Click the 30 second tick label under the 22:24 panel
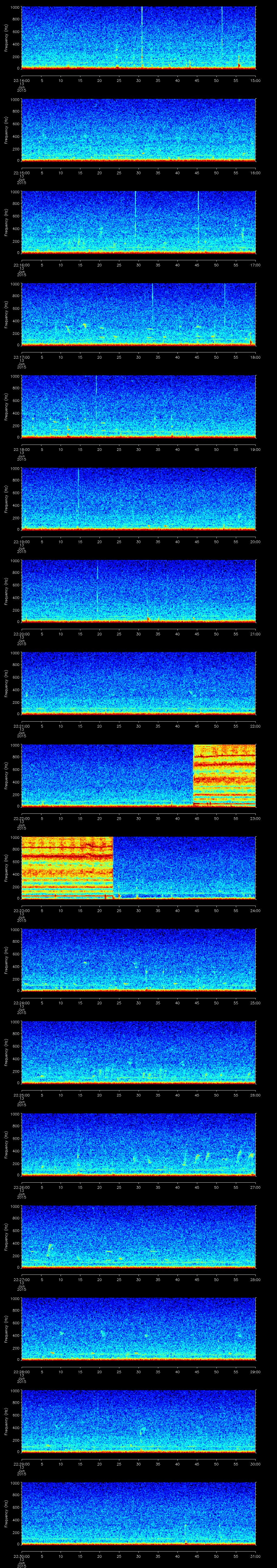Image resolution: width=277 pixels, height=1568 pixels. click(x=138, y=1003)
